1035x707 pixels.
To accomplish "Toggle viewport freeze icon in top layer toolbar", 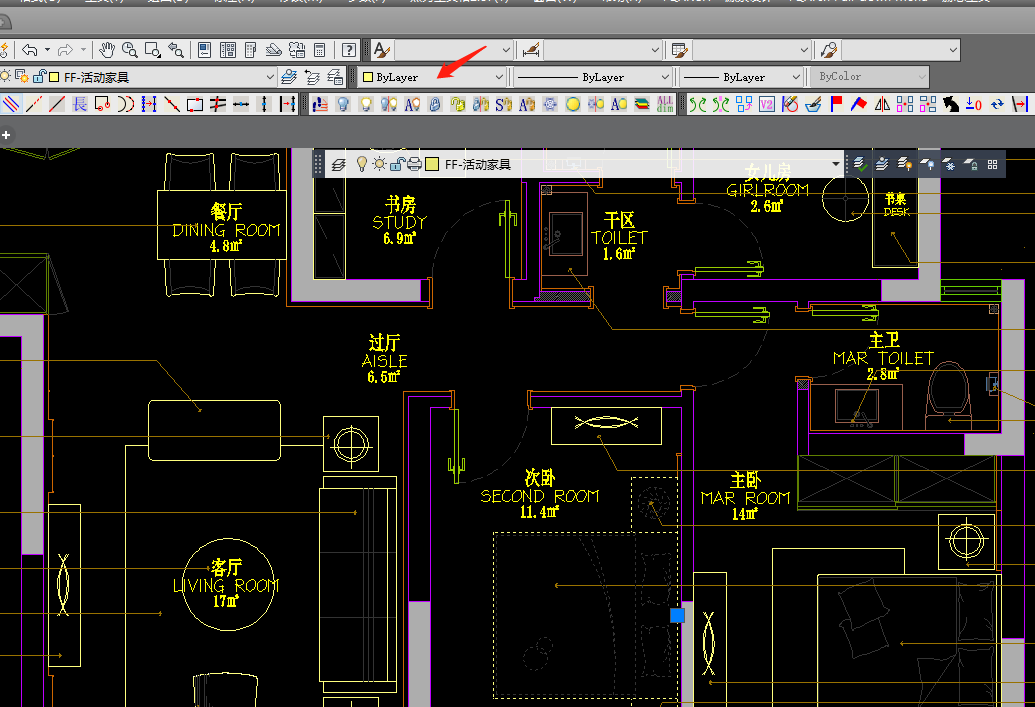I will tap(22, 77).
